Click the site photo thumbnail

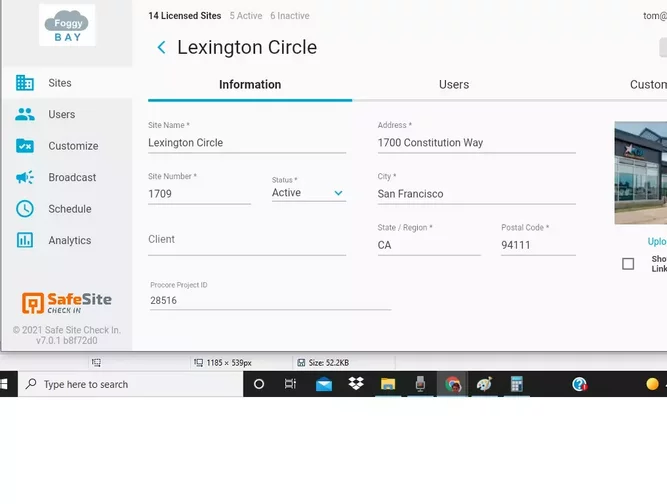(x=641, y=173)
